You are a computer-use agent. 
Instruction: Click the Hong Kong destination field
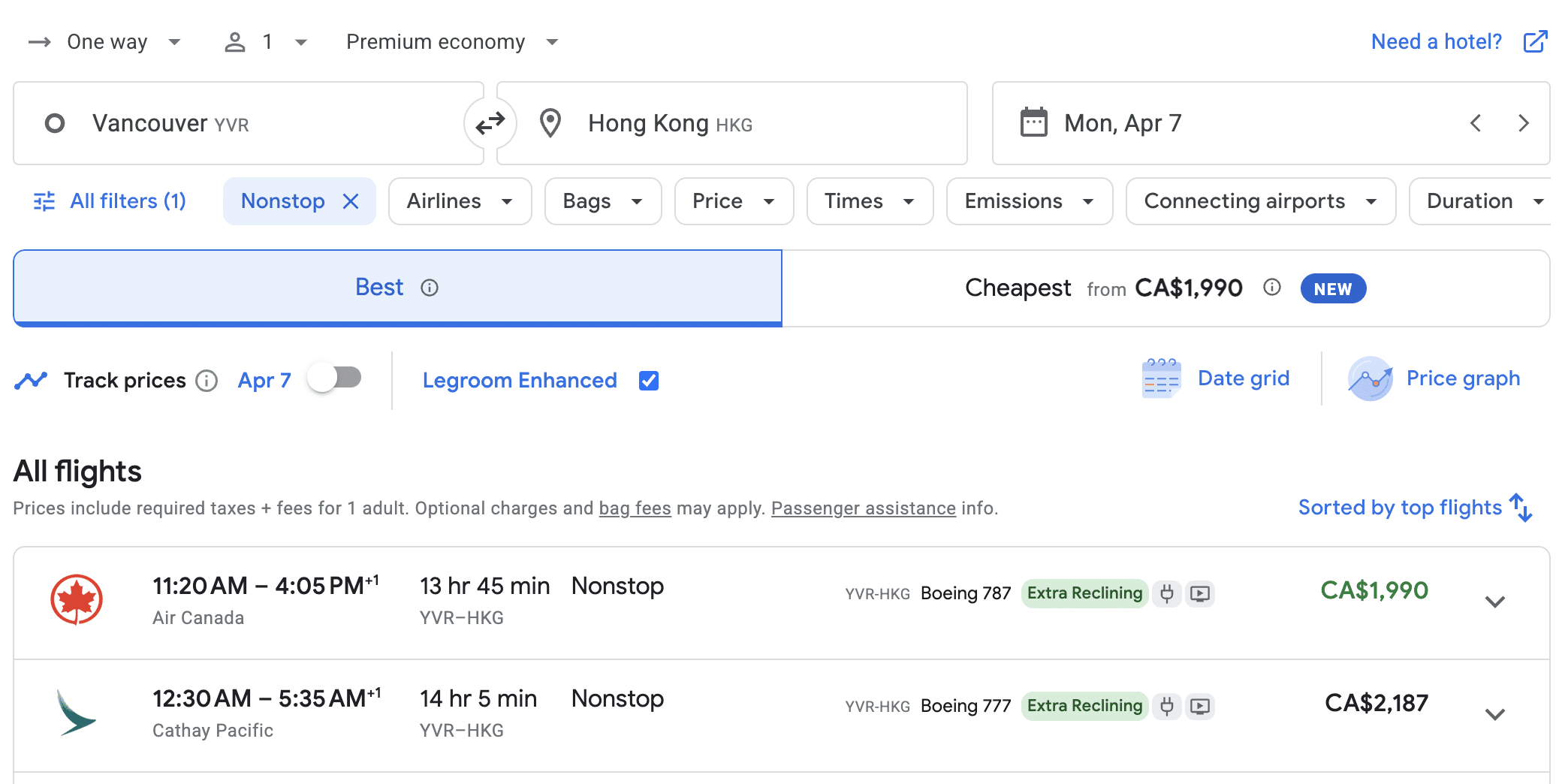[x=731, y=123]
